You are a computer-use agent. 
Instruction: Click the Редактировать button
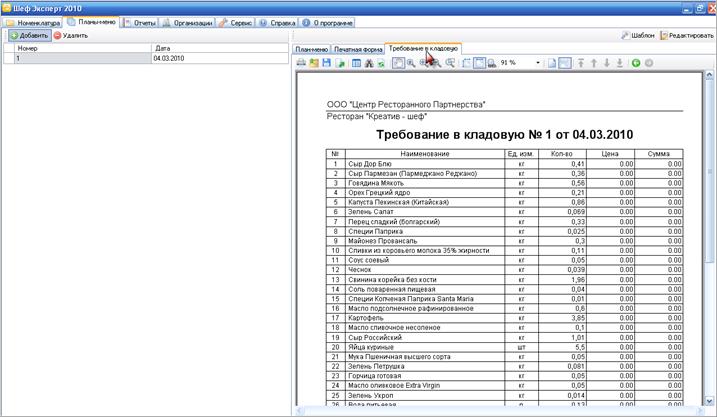tap(686, 35)
